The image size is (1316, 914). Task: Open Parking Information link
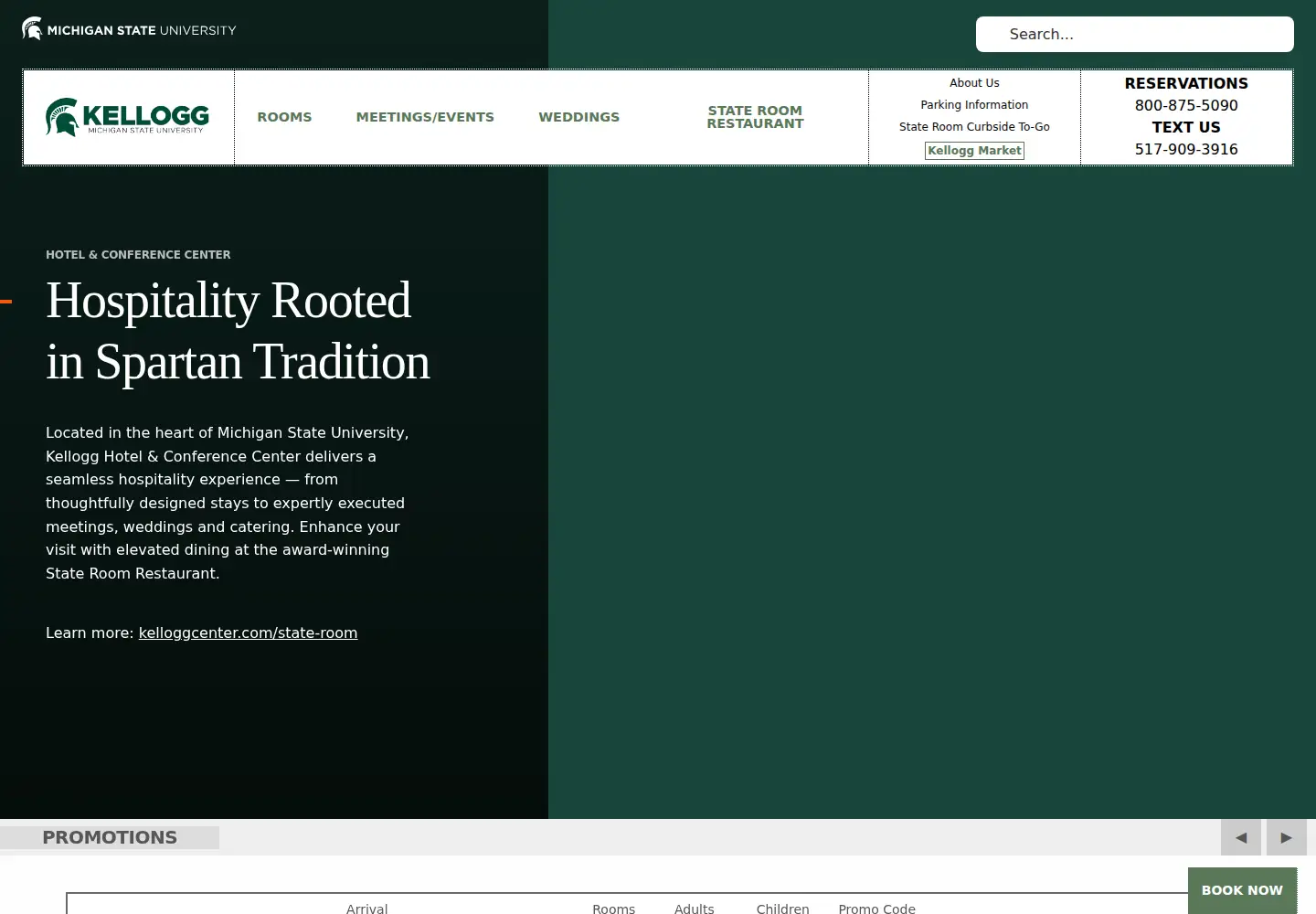tap(974, 105)
